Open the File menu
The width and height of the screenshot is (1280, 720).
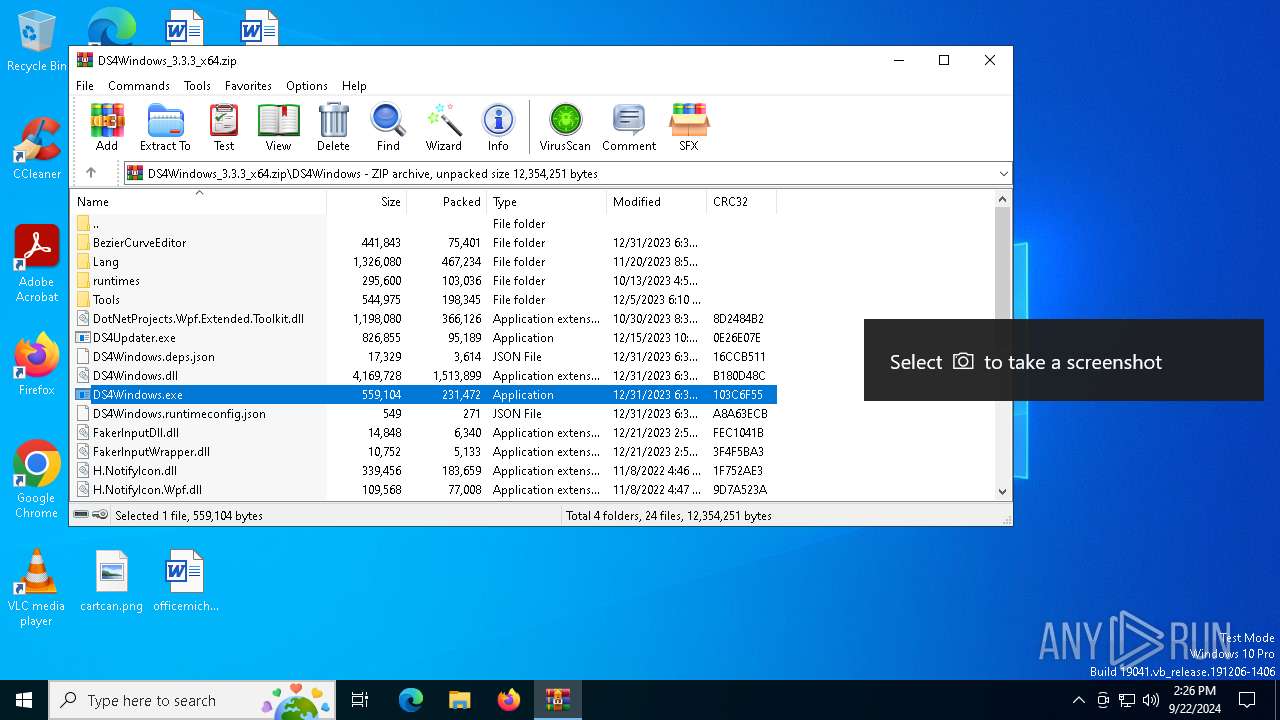pyautogui.click(x=85, y=86)
